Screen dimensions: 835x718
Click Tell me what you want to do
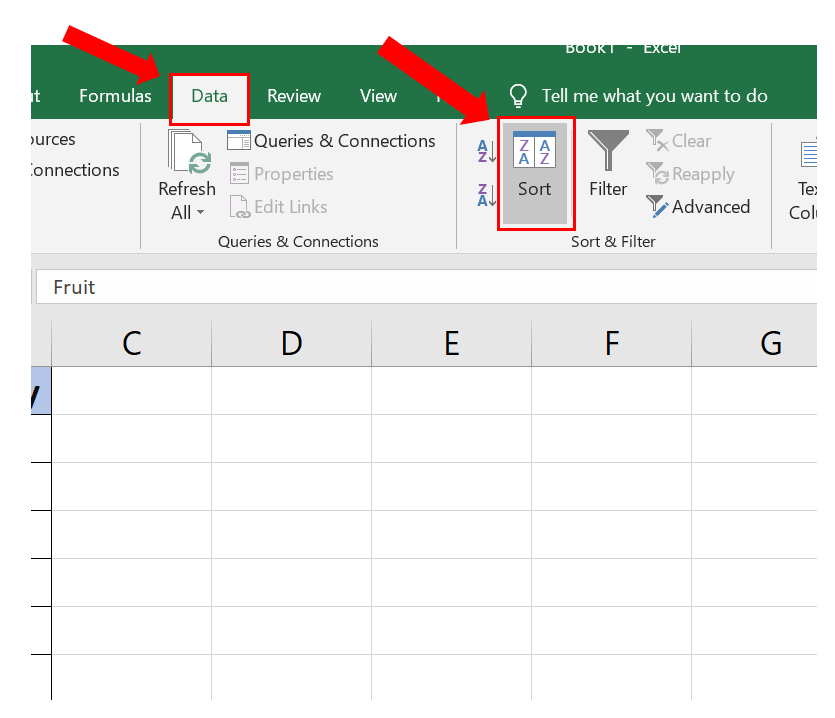[654, 96]
